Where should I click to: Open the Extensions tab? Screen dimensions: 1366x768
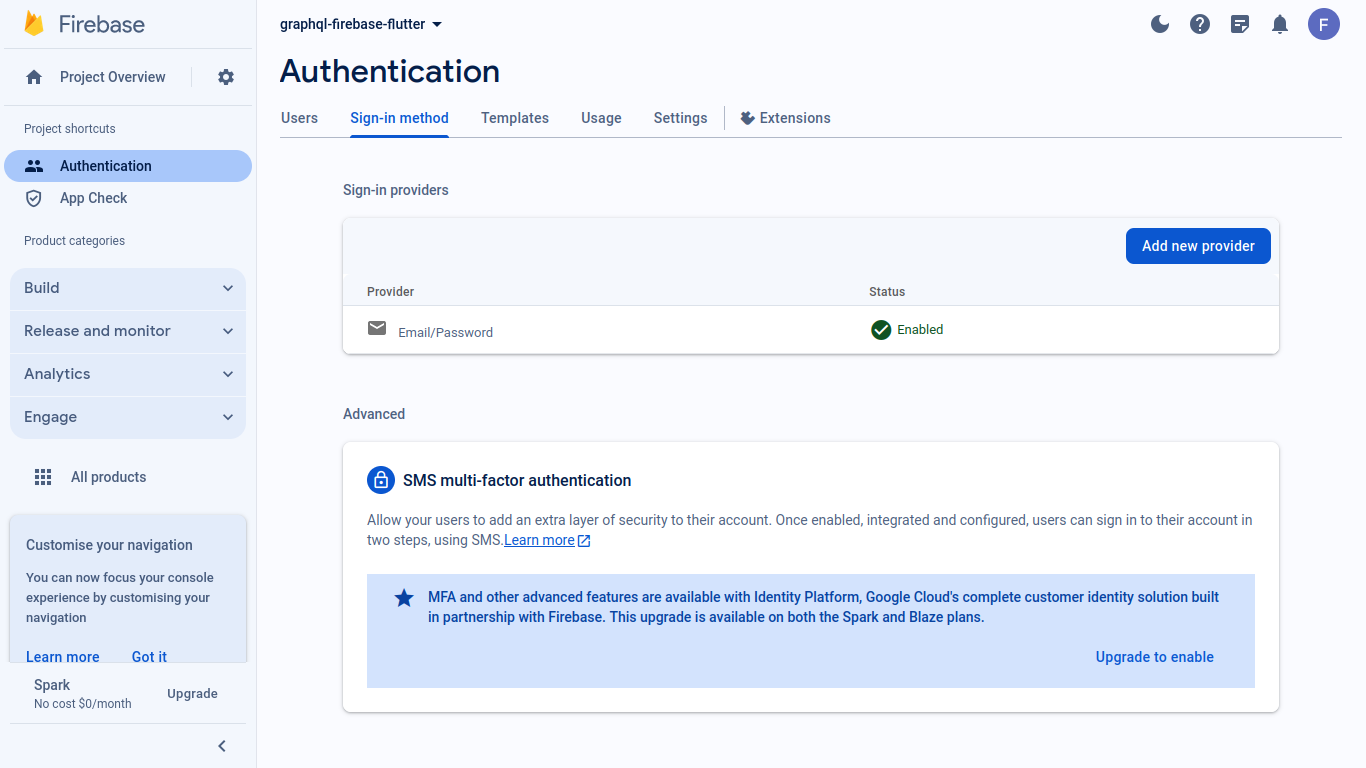[x=785, y=118]
